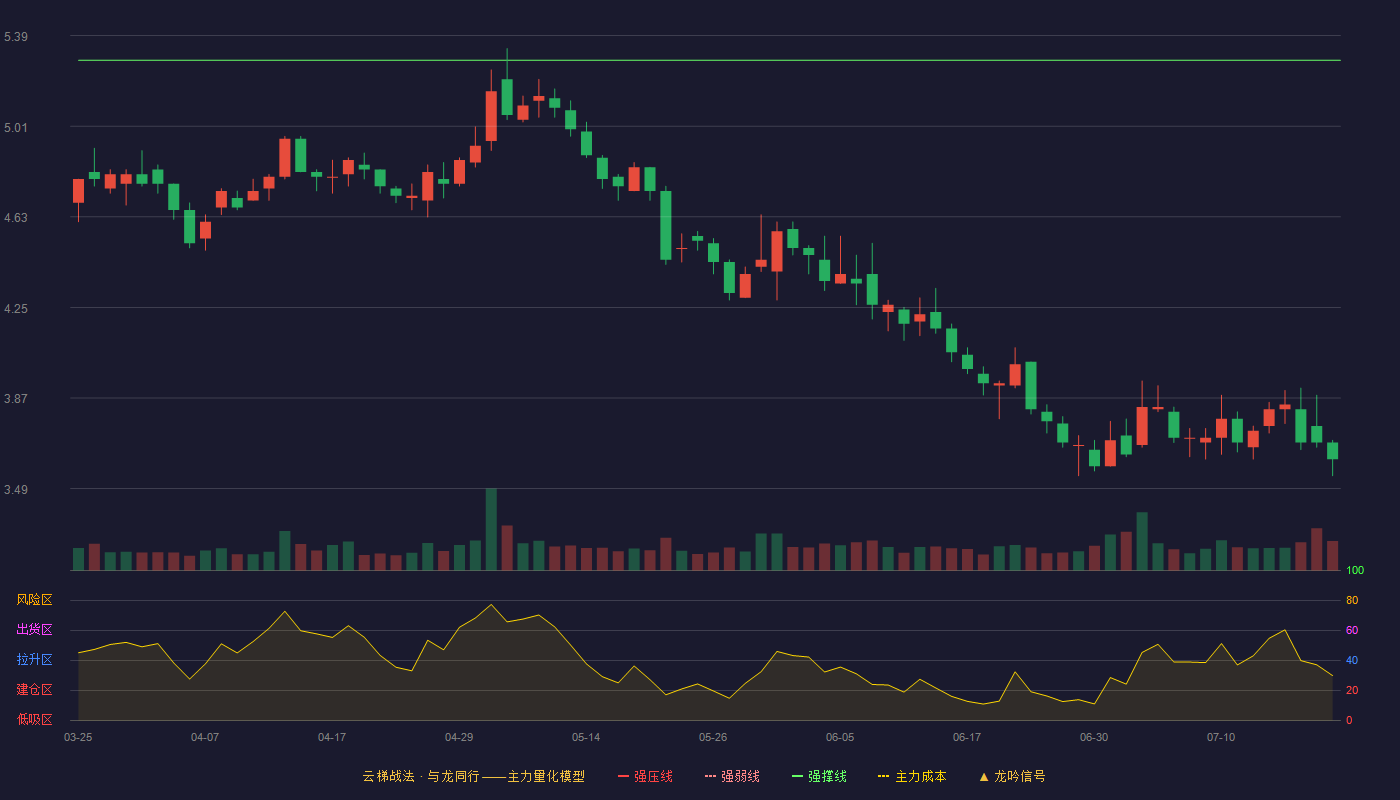Click the 05-26 date label
The height and width of the screenshot is (800, 1400).
(713, 737)
